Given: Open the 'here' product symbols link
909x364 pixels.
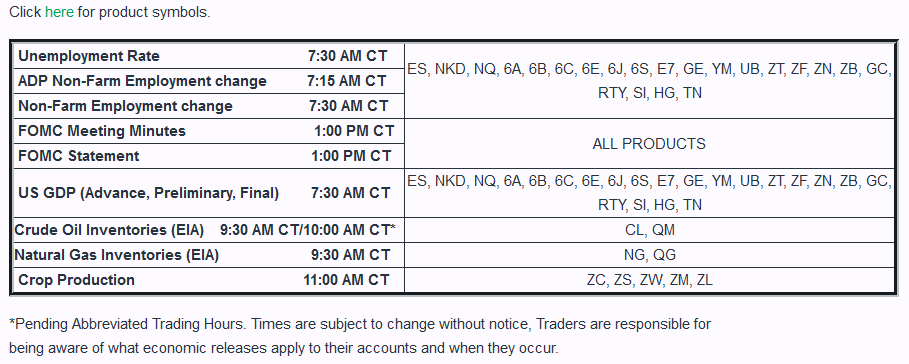Looking at the screenshot, I should [x=59, y=12].
